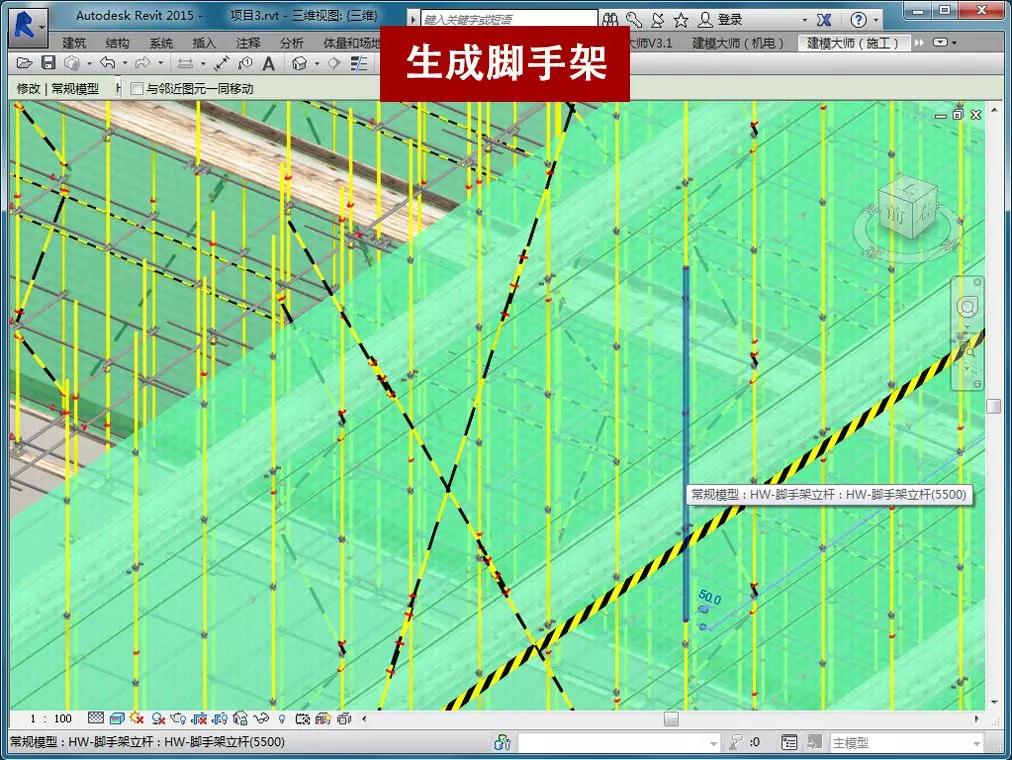Open the 分析 ribbon tab
The image size is (1012, 760).
291,43
